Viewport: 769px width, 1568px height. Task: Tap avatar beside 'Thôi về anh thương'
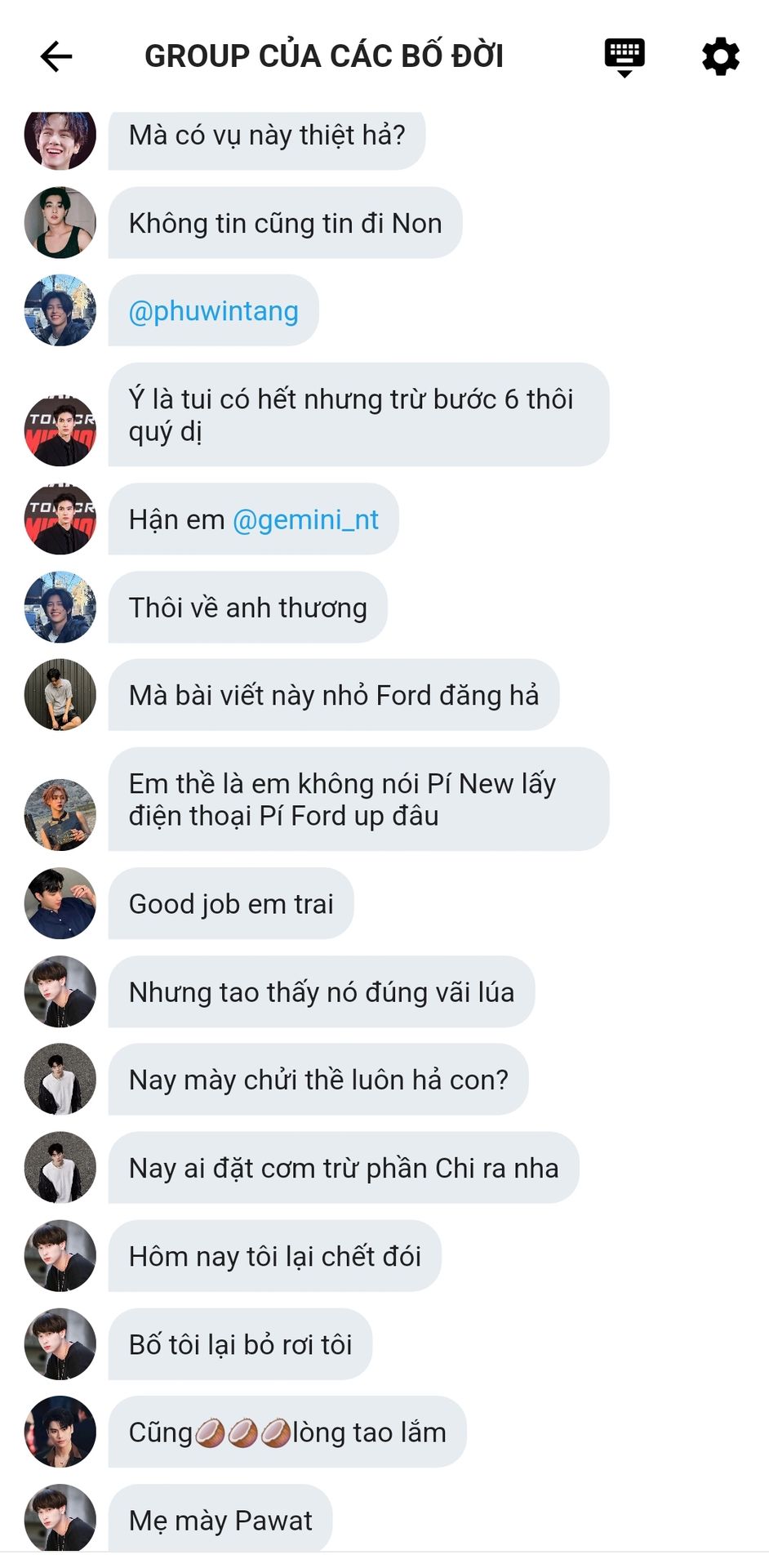pyautogui.click(x=60, y=607)
